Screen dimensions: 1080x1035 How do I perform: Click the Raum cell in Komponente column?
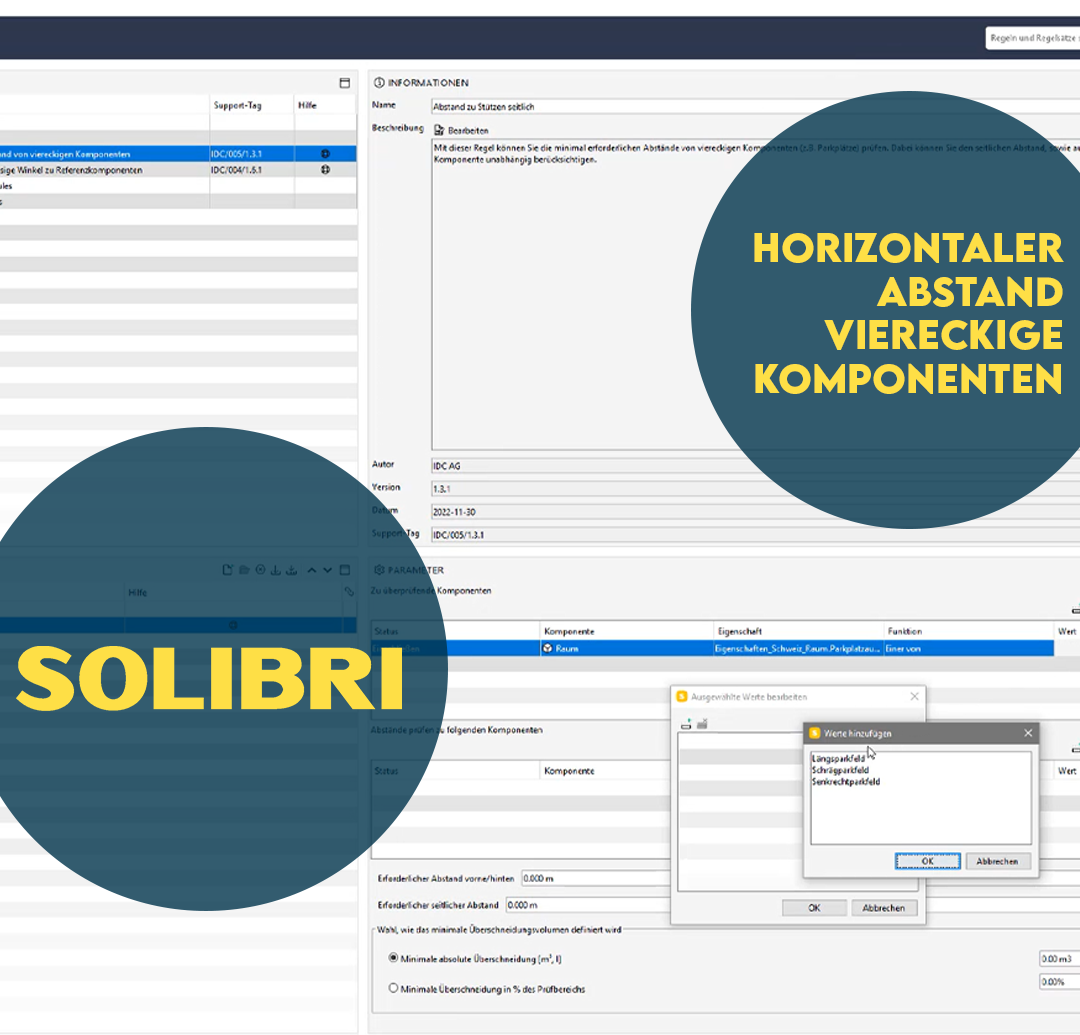(x=625, y=648)
